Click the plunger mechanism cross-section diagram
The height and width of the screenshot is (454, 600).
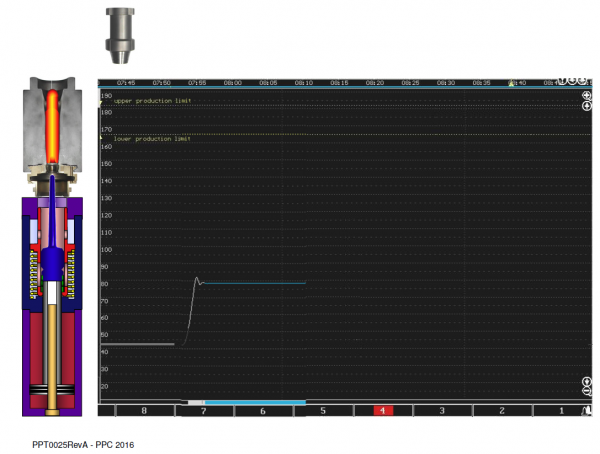click(52, 247)
